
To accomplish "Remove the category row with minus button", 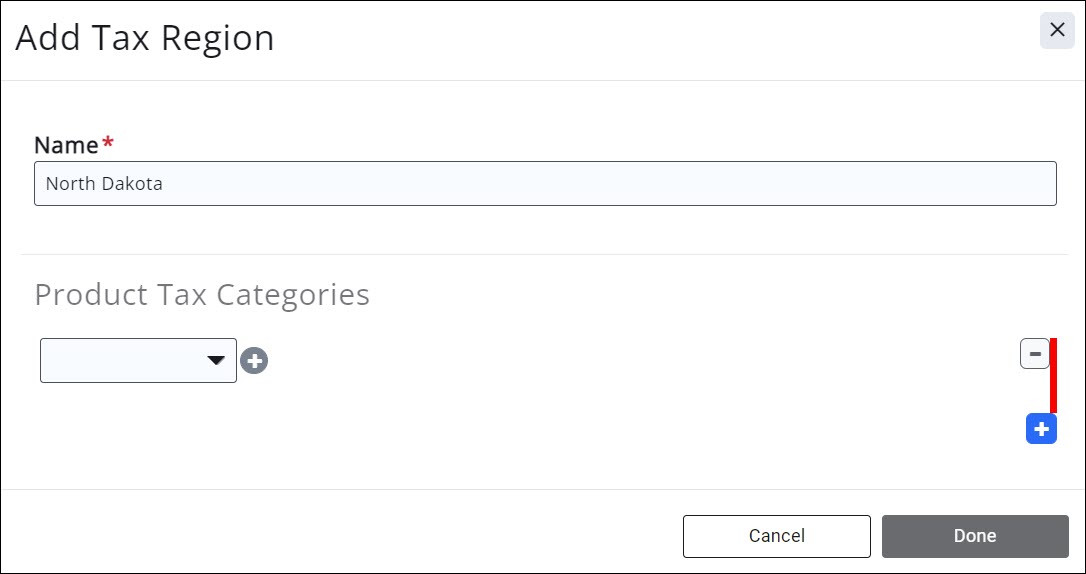I will (x=1034, y=354).
